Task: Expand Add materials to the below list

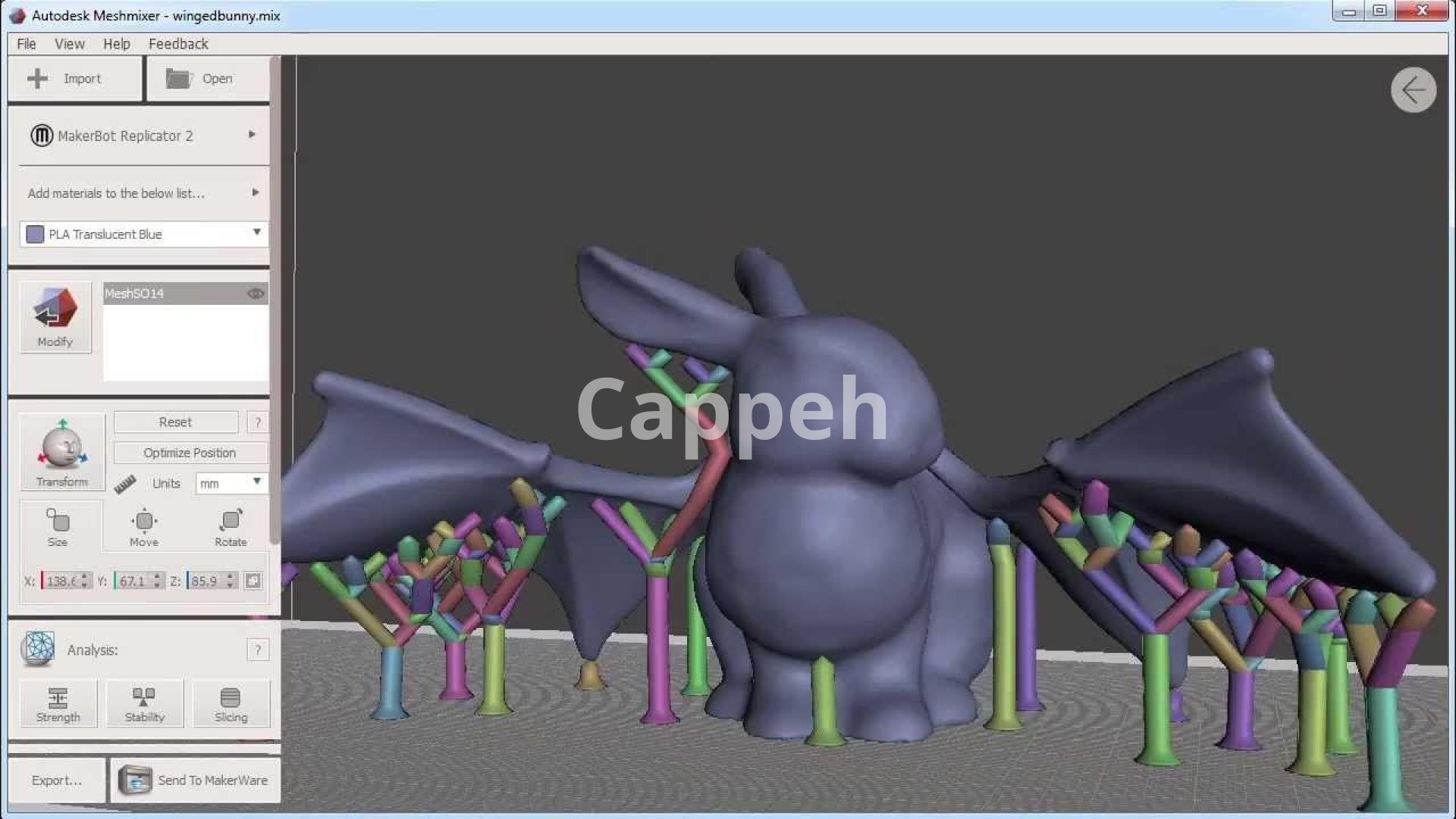Action: pos(255,193)
